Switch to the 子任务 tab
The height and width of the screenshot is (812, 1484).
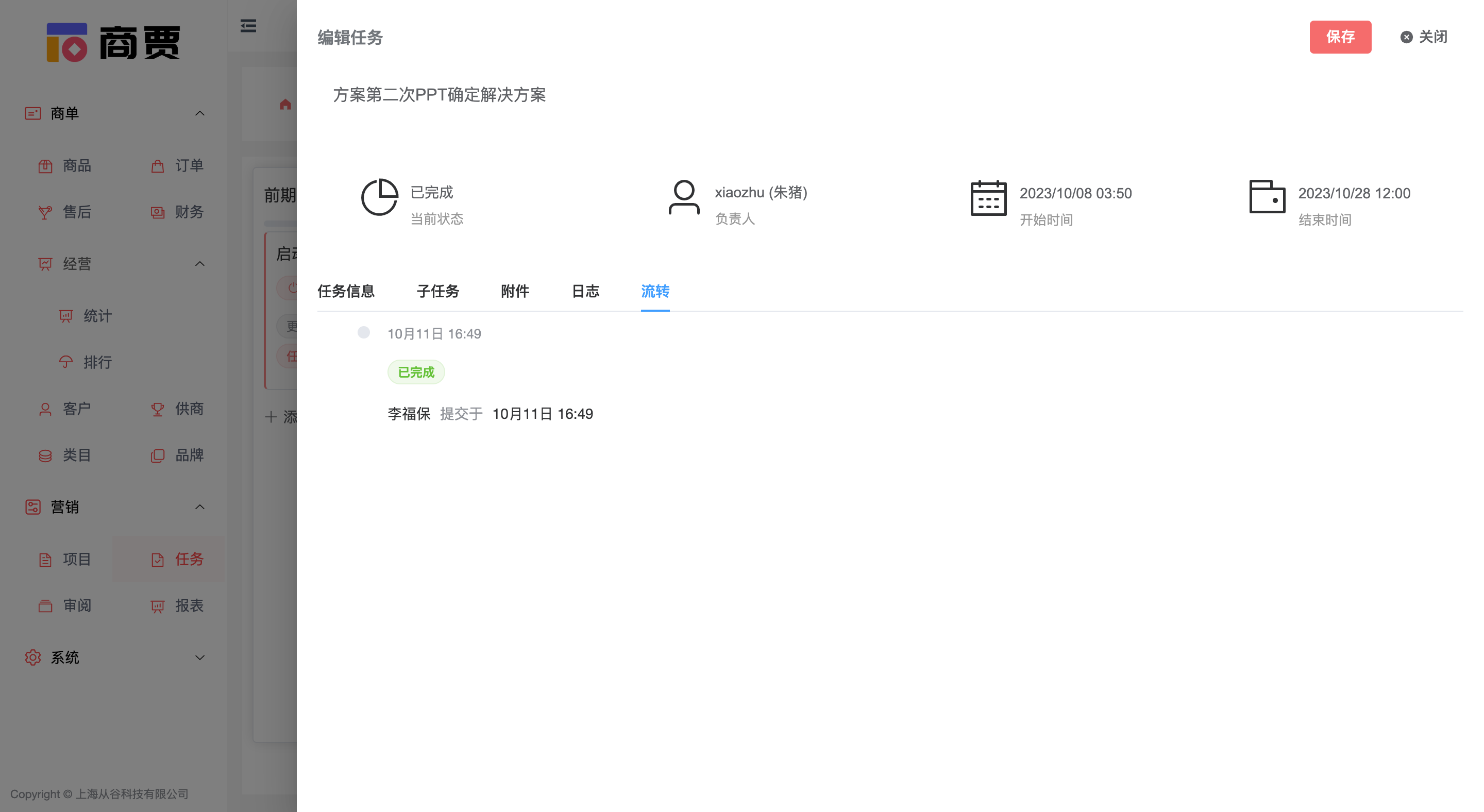pyautogui.click(x=437, y=292)
